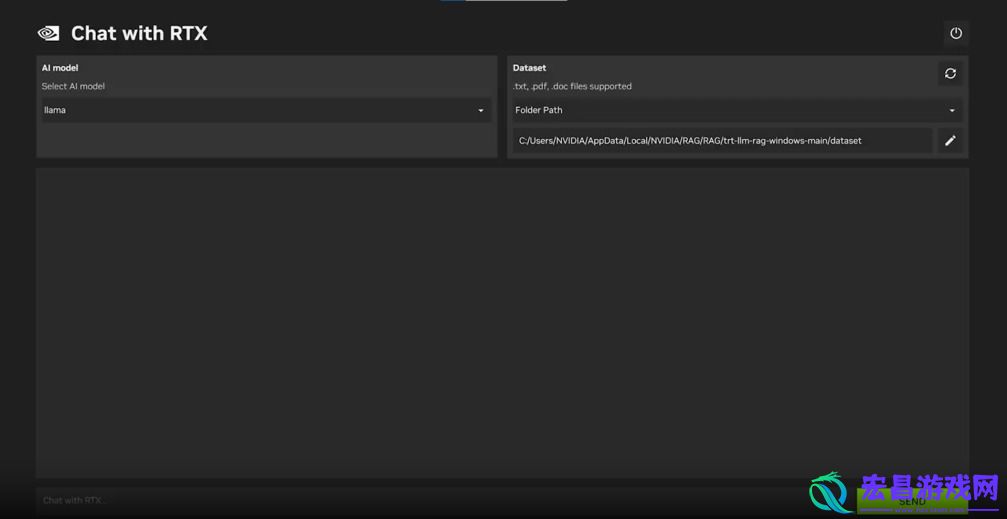The image size is (1007, 519).
Task: Click the 'Chat with RTX' title text
Action: 139,33
